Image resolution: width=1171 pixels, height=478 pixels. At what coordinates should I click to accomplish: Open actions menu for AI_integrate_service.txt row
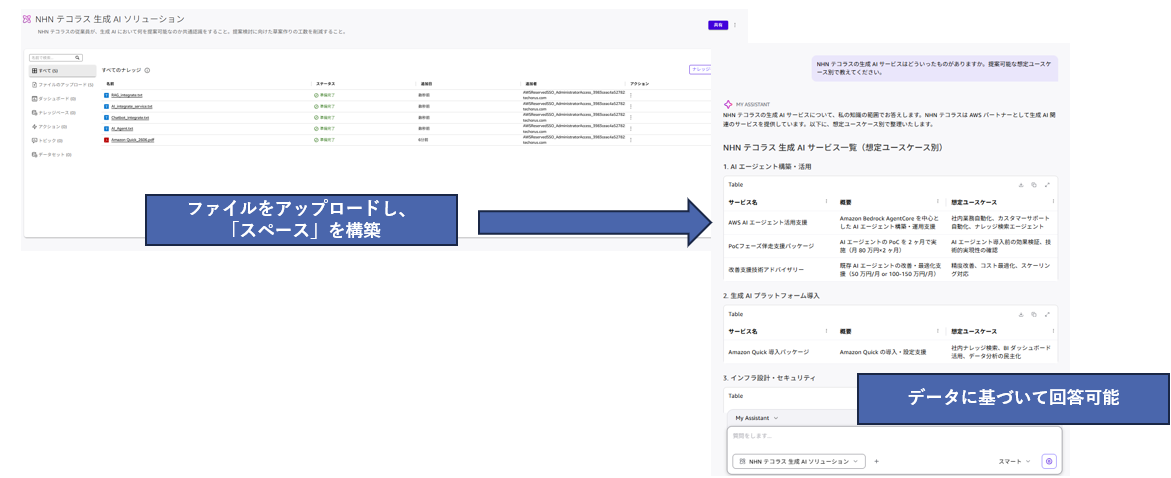[631, 107]
